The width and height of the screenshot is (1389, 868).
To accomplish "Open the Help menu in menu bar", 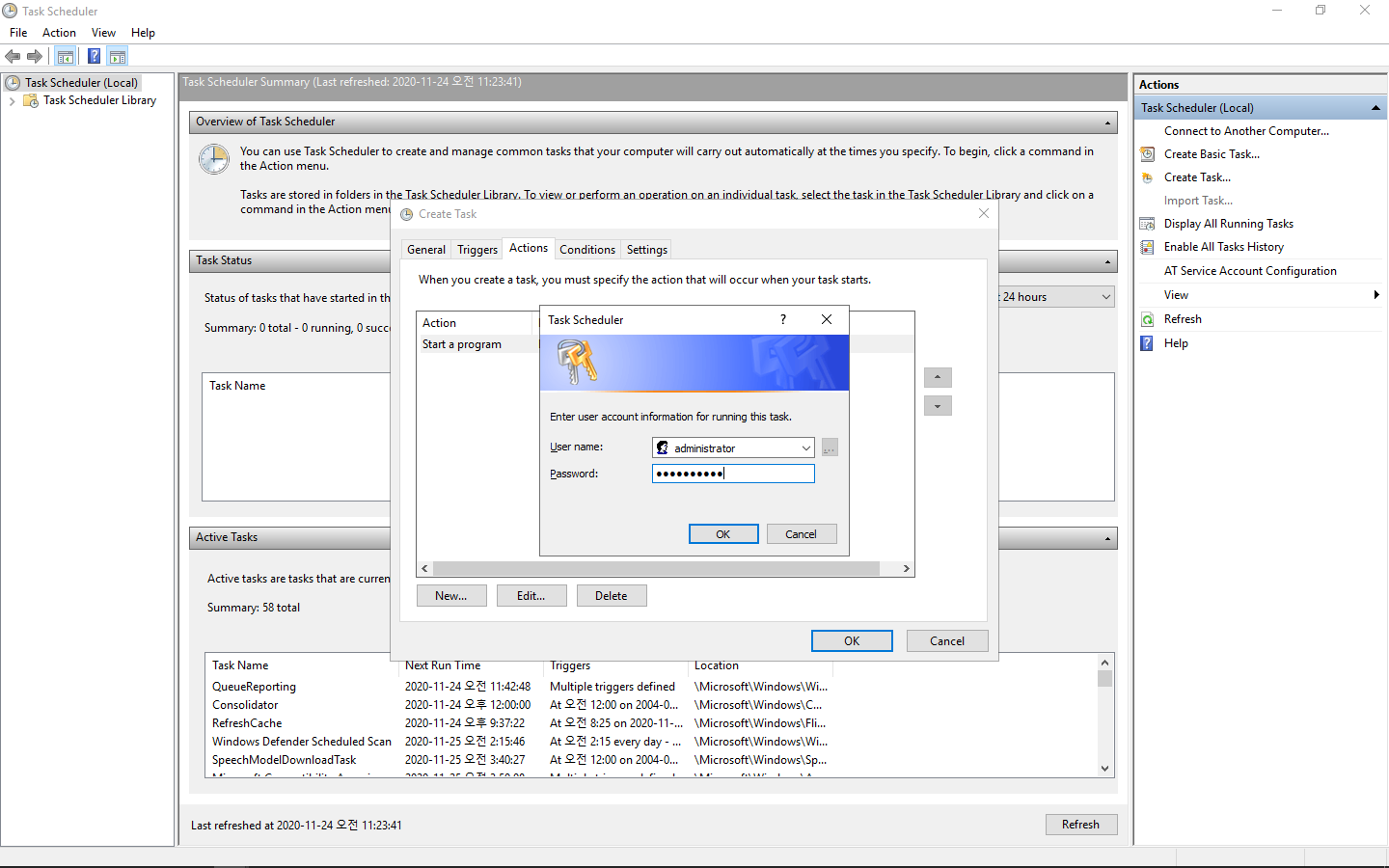I will click(143, 33).
